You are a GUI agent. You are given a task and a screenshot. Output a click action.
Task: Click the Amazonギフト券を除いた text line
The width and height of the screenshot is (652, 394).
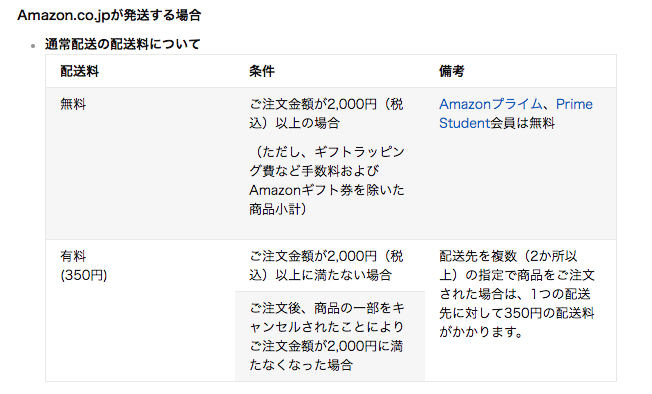pos(327,190)
